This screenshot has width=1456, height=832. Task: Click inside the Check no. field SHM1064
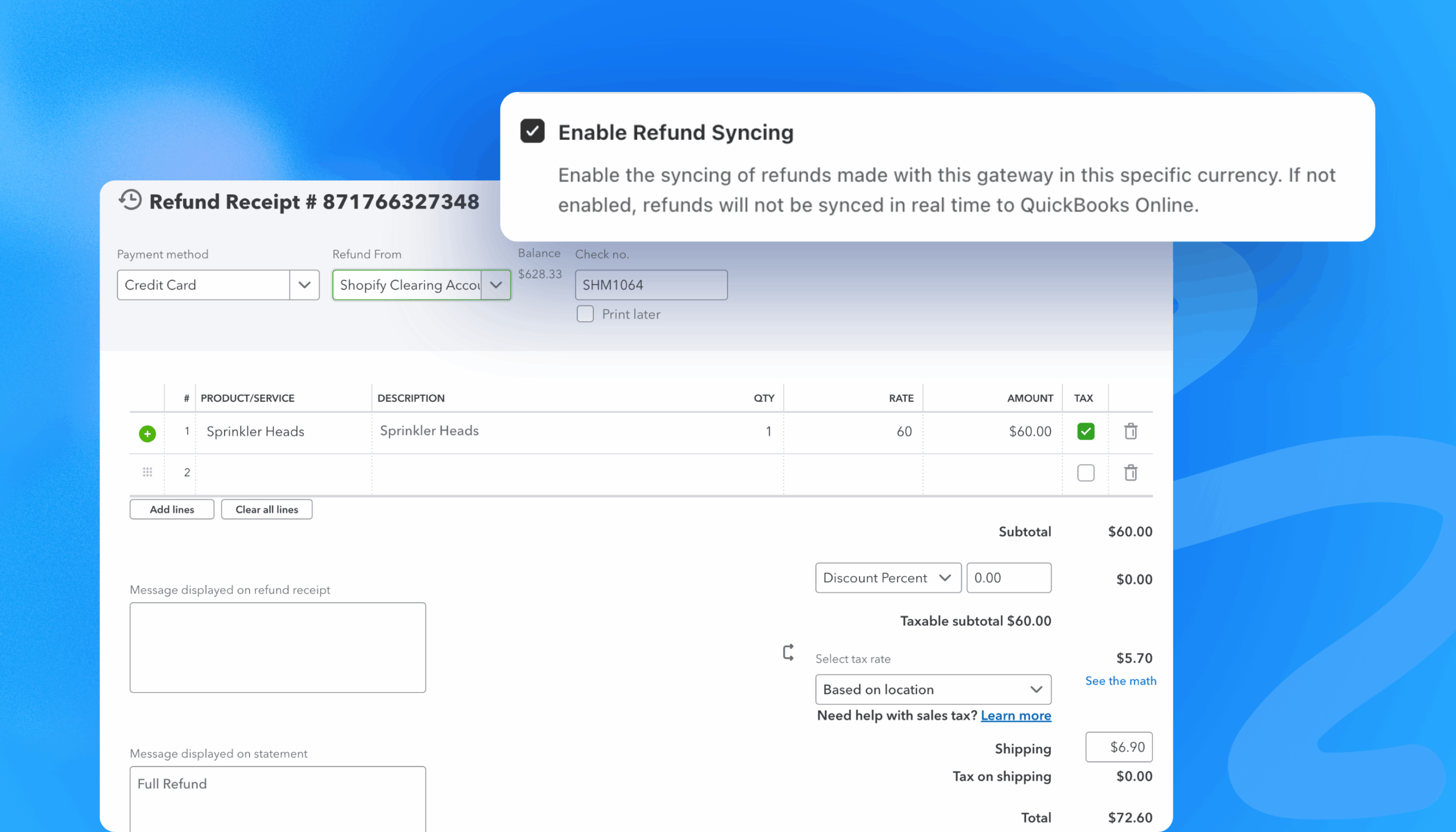pos(651,284)
